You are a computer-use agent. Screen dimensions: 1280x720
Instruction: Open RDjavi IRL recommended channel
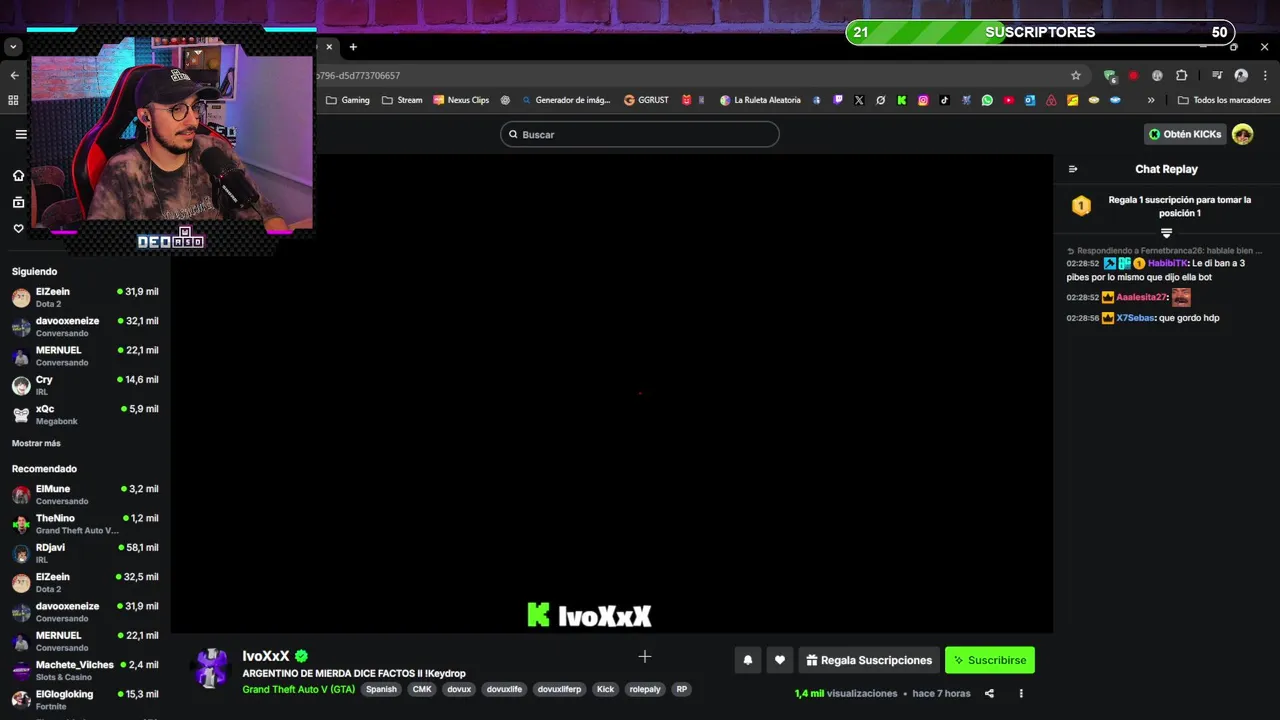85,553
